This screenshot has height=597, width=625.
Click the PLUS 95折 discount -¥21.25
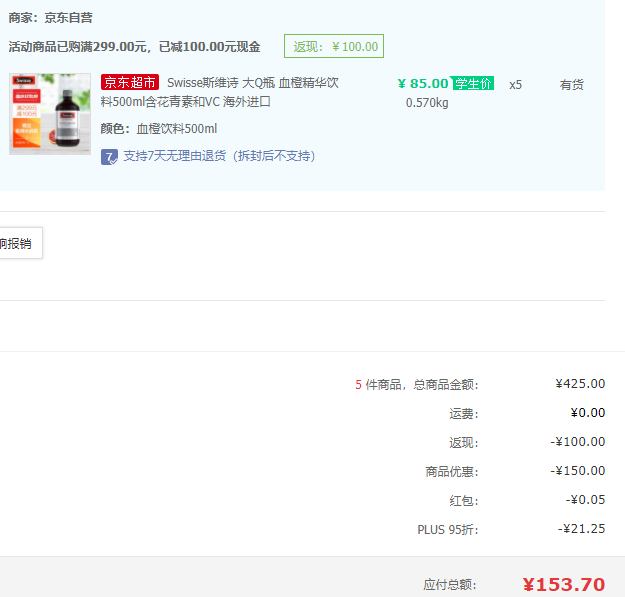tap(582, 529)
